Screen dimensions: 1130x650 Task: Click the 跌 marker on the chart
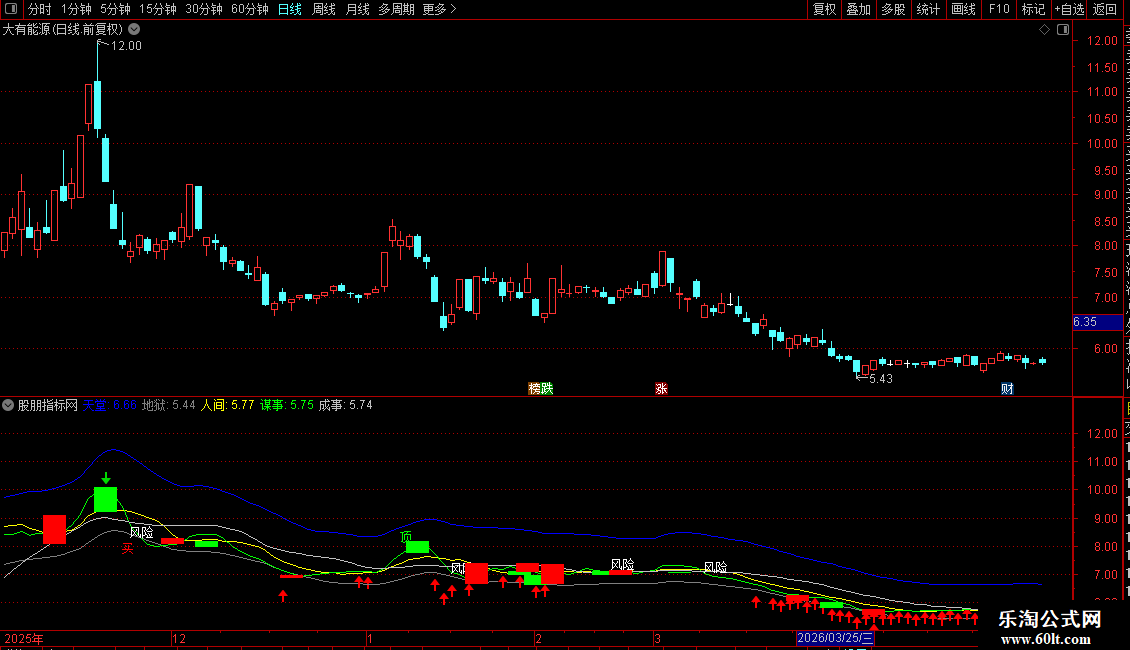pos(547,388)
